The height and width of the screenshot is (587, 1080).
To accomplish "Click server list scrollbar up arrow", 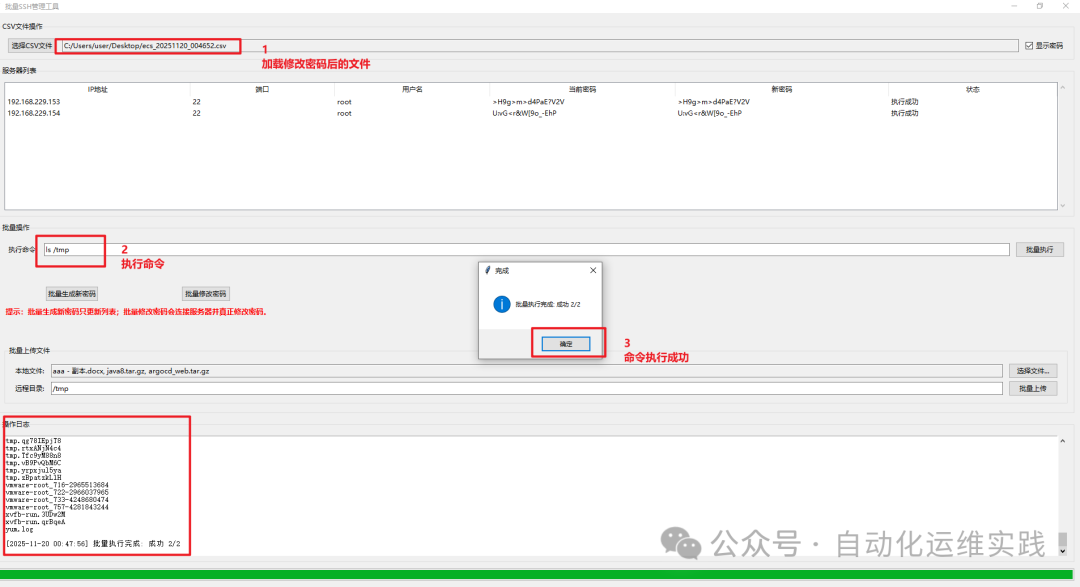I will tap(1063, 87).
